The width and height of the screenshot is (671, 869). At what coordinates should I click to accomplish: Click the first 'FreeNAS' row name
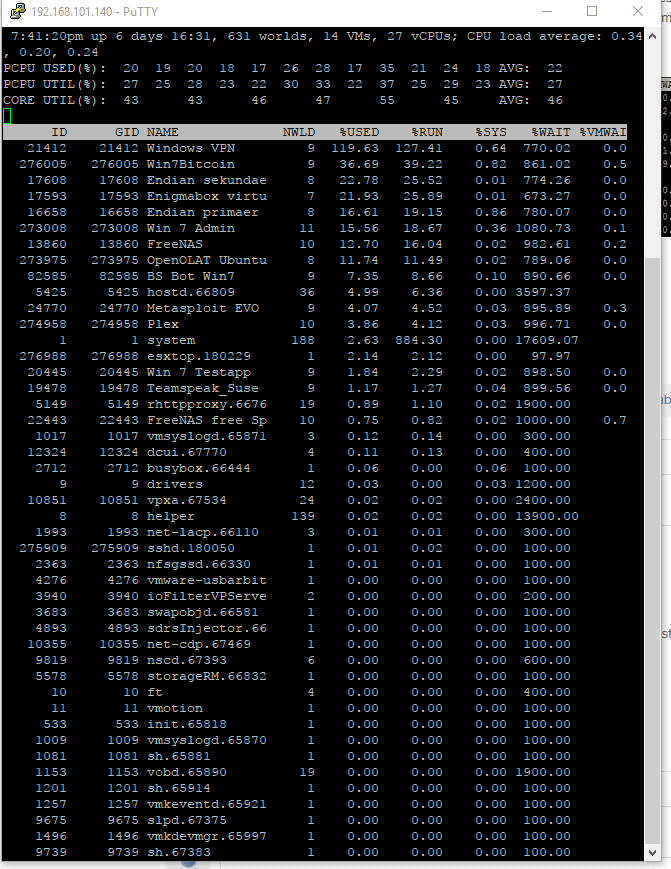click(175, 244)
